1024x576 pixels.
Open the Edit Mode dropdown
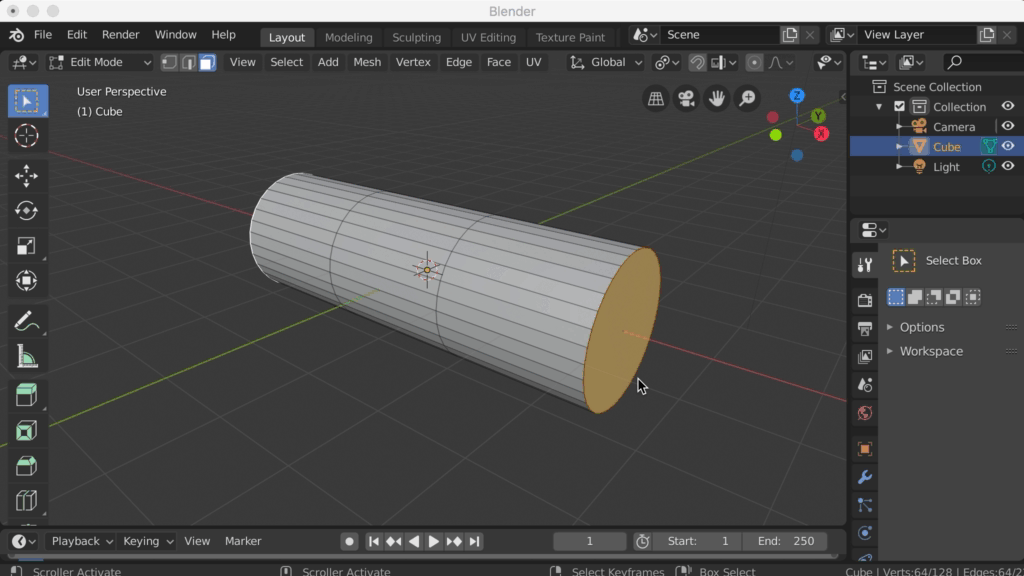[99, 62]
